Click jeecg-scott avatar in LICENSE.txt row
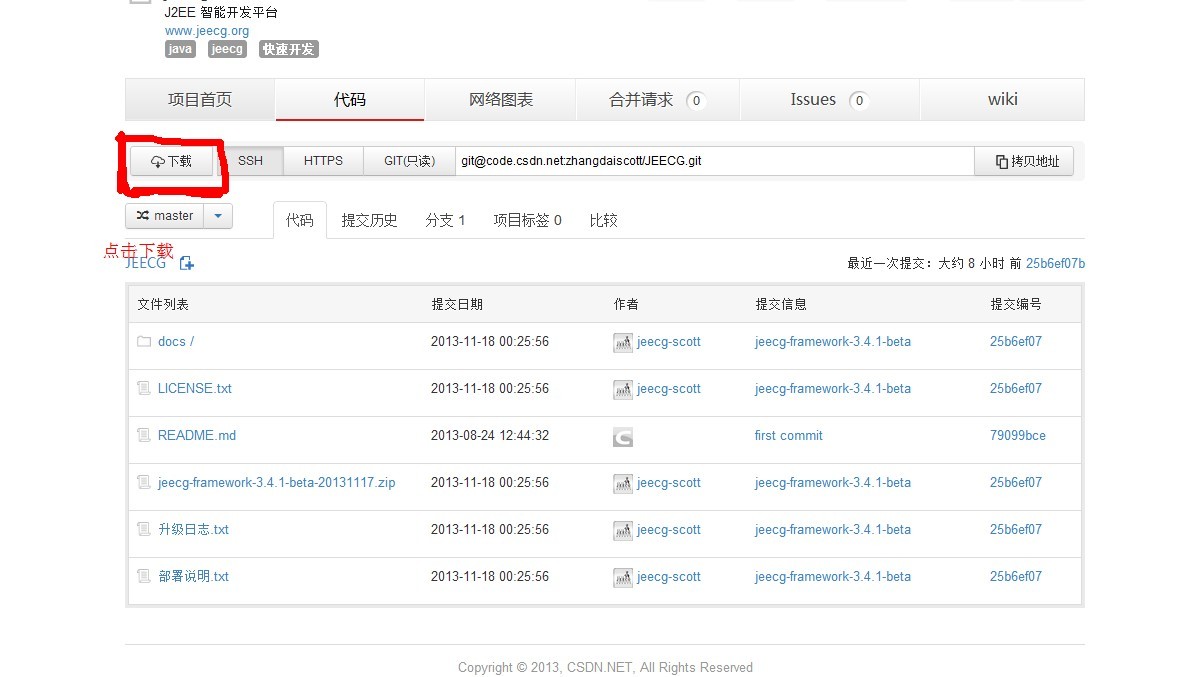1187x677 pixels. pyautogui.click(x=622, y=390)
